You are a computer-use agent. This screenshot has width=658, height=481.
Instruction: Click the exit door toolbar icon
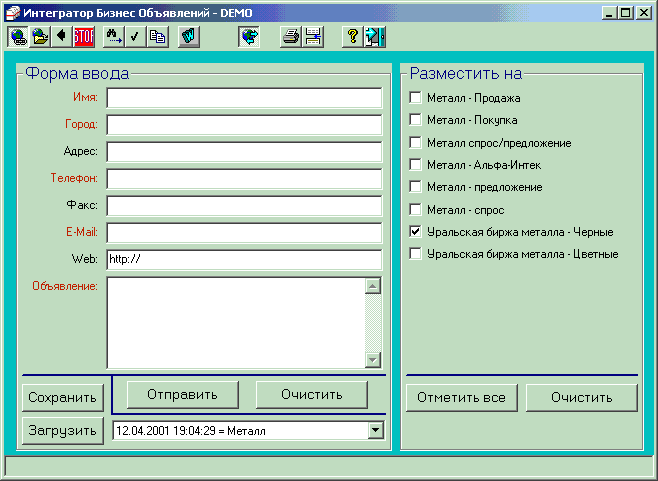click(375, 37)
